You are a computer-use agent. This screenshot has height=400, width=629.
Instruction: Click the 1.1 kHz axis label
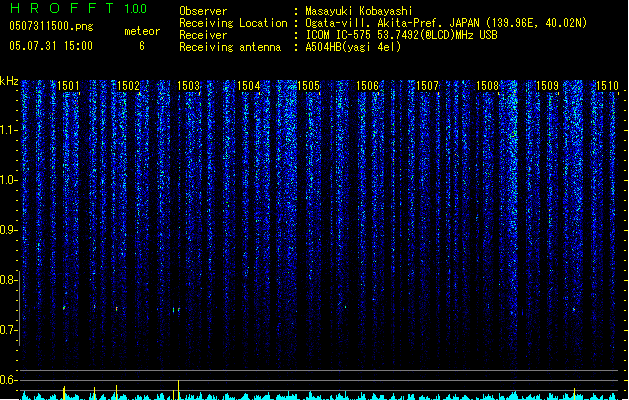pyautogui.click(x=8, y=130)
